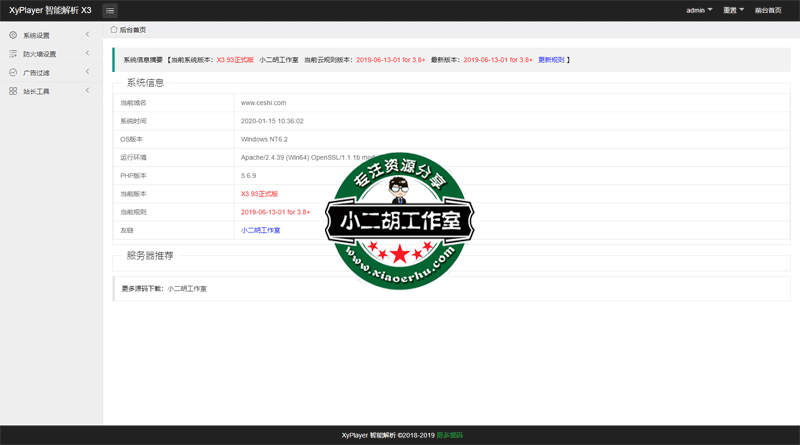The image size is (800, 445).
Task: Expand the 系统设置 chevron arrow
Action: (x=87, y=35)
